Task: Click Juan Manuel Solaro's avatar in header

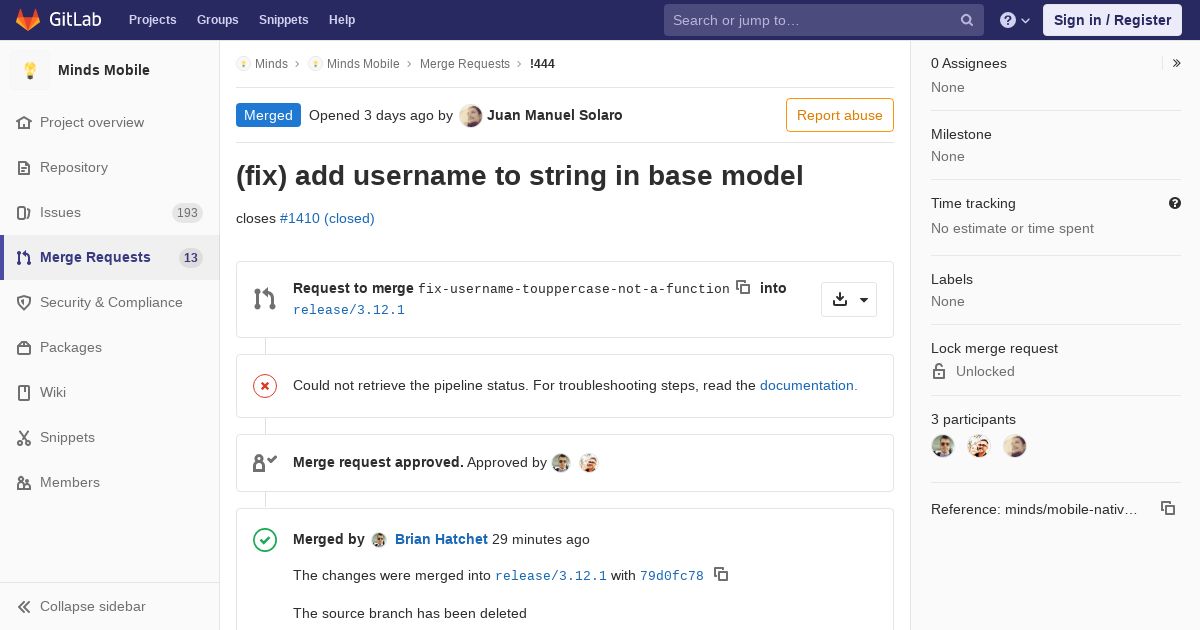Action: click(x=470, y=116)
